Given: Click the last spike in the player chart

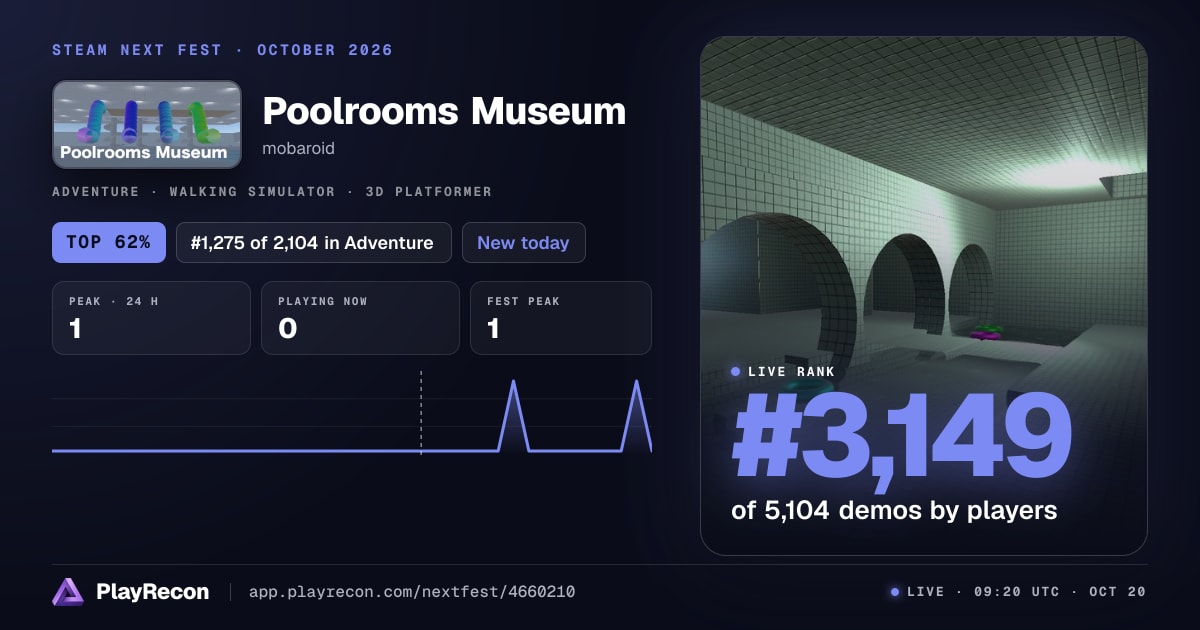Looking at the screenshot, I should coord(636,415).
